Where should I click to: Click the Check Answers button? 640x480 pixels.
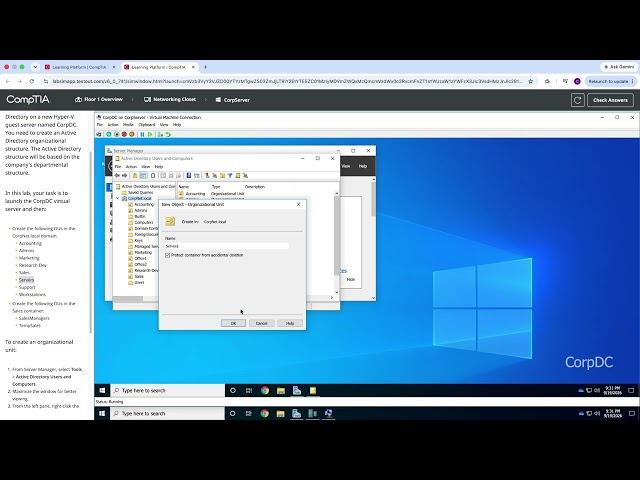coord(610,100)
